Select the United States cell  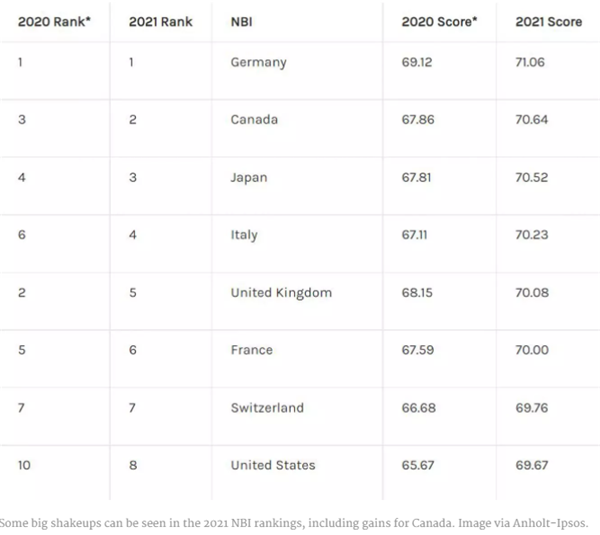coord(273,465)
